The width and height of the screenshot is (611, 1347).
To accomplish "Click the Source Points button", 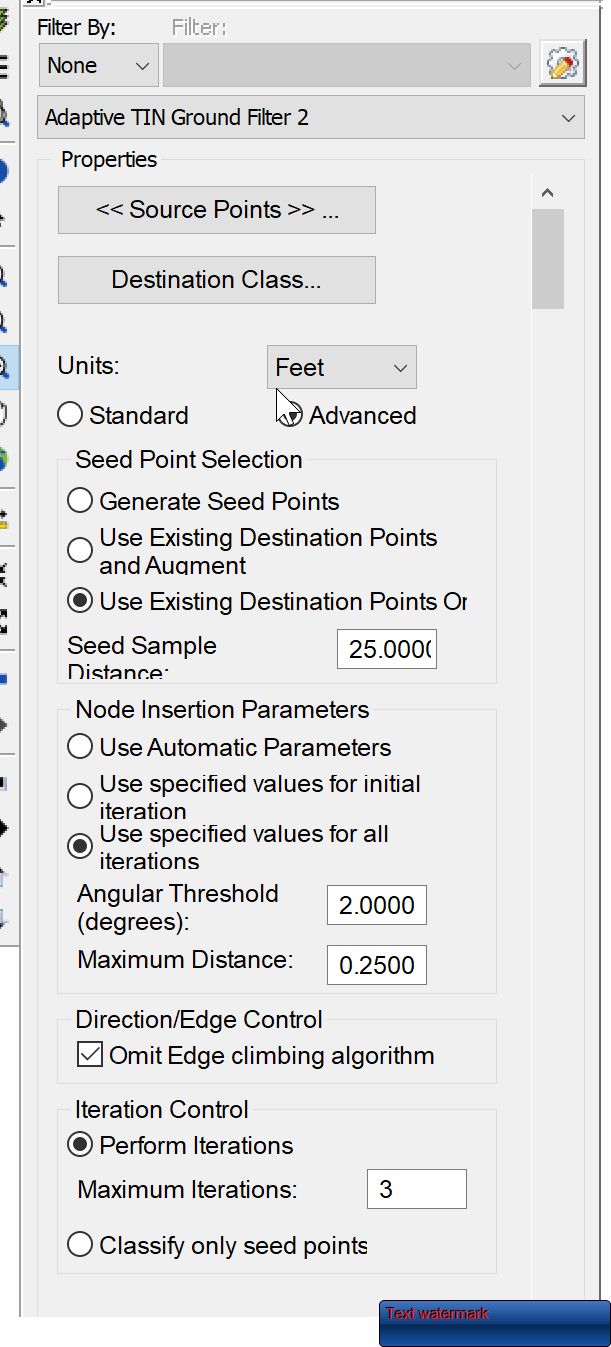I will point(216,210).
